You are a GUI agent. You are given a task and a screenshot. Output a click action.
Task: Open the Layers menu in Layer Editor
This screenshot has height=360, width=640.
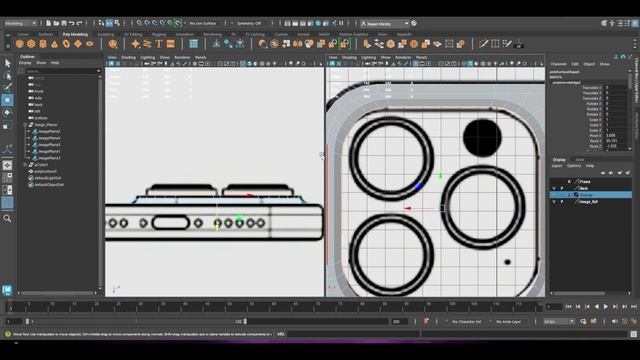(557, 166)
